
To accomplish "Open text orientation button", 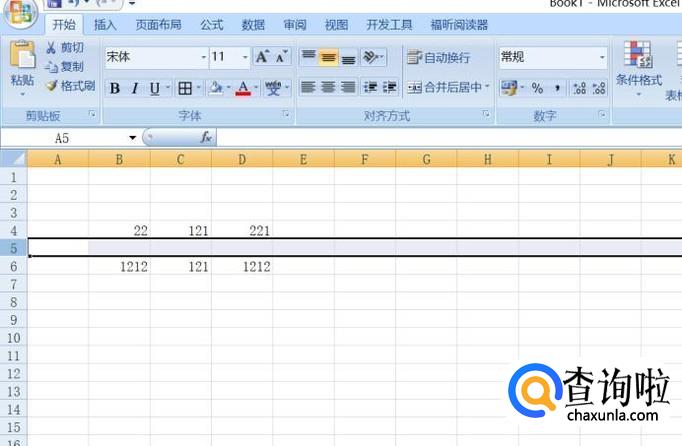I will (x=373, y=57).
